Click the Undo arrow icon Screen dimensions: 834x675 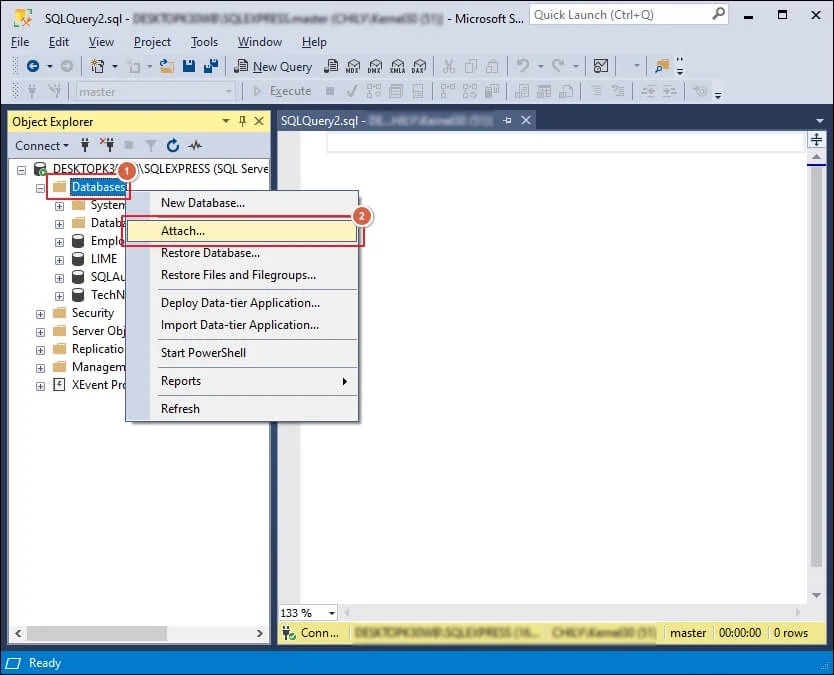pyautogui.click(x=523, y=66)
